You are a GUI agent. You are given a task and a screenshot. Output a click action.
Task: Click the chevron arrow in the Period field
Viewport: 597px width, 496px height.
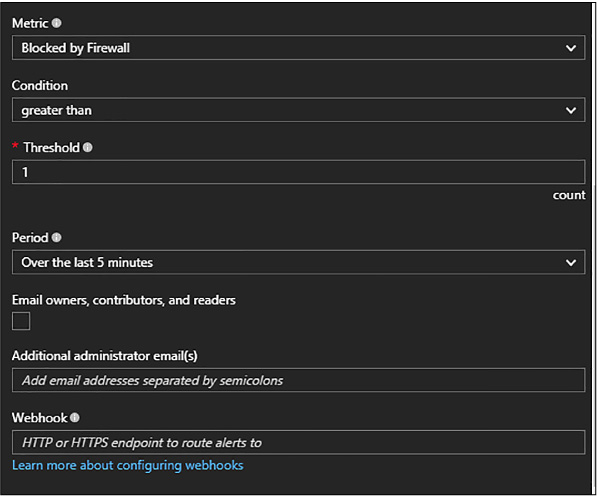click(x=570, y=263)
